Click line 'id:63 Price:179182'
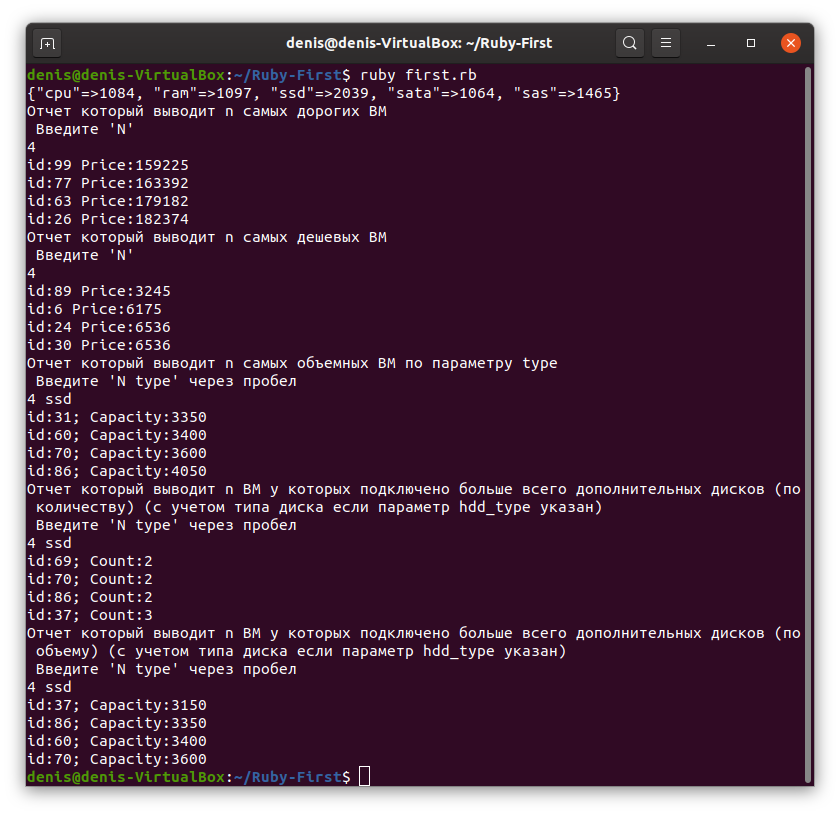Image resolution: width=840 pixels, height=815 pixels. [x=108, y=201]
